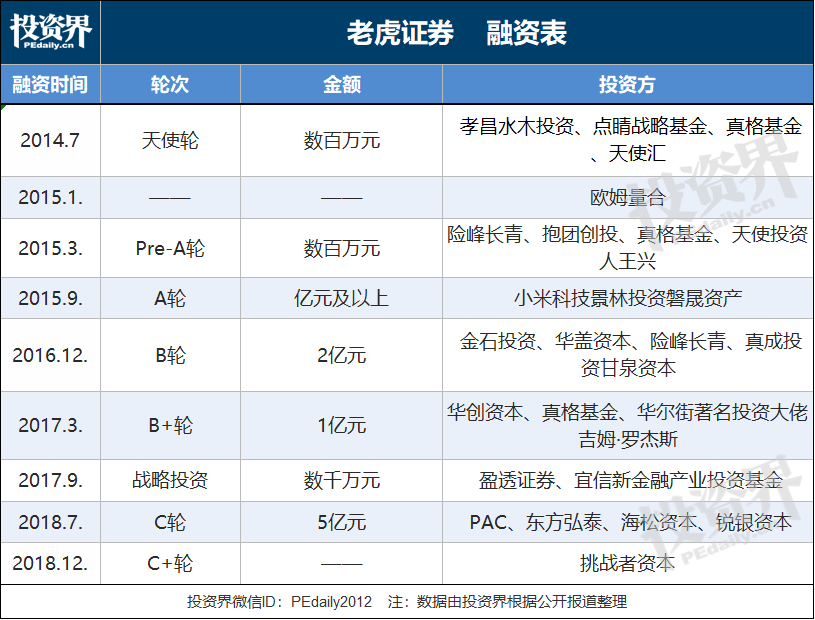
Task: Click the footer text 投资界微信ID：PEdaily2012
Action: [x=280, y=602]
